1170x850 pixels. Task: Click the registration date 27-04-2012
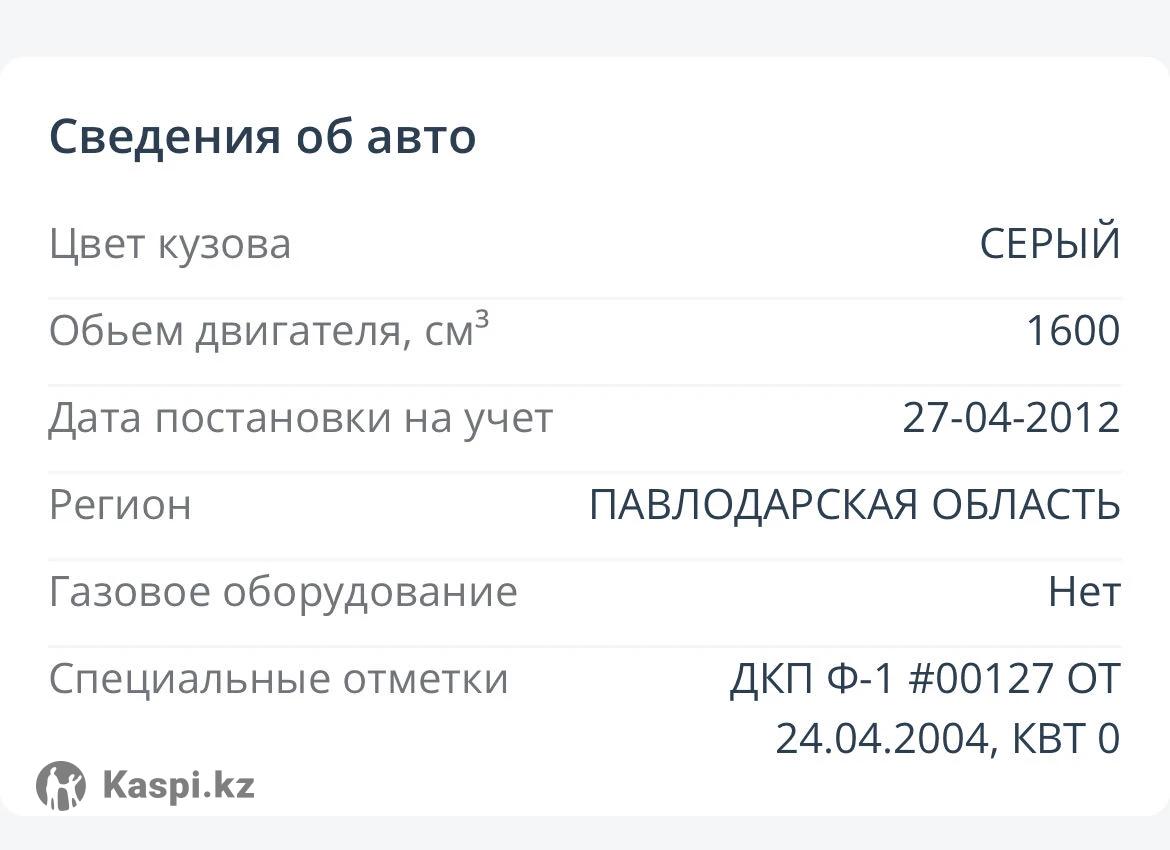coord(1011,418)
